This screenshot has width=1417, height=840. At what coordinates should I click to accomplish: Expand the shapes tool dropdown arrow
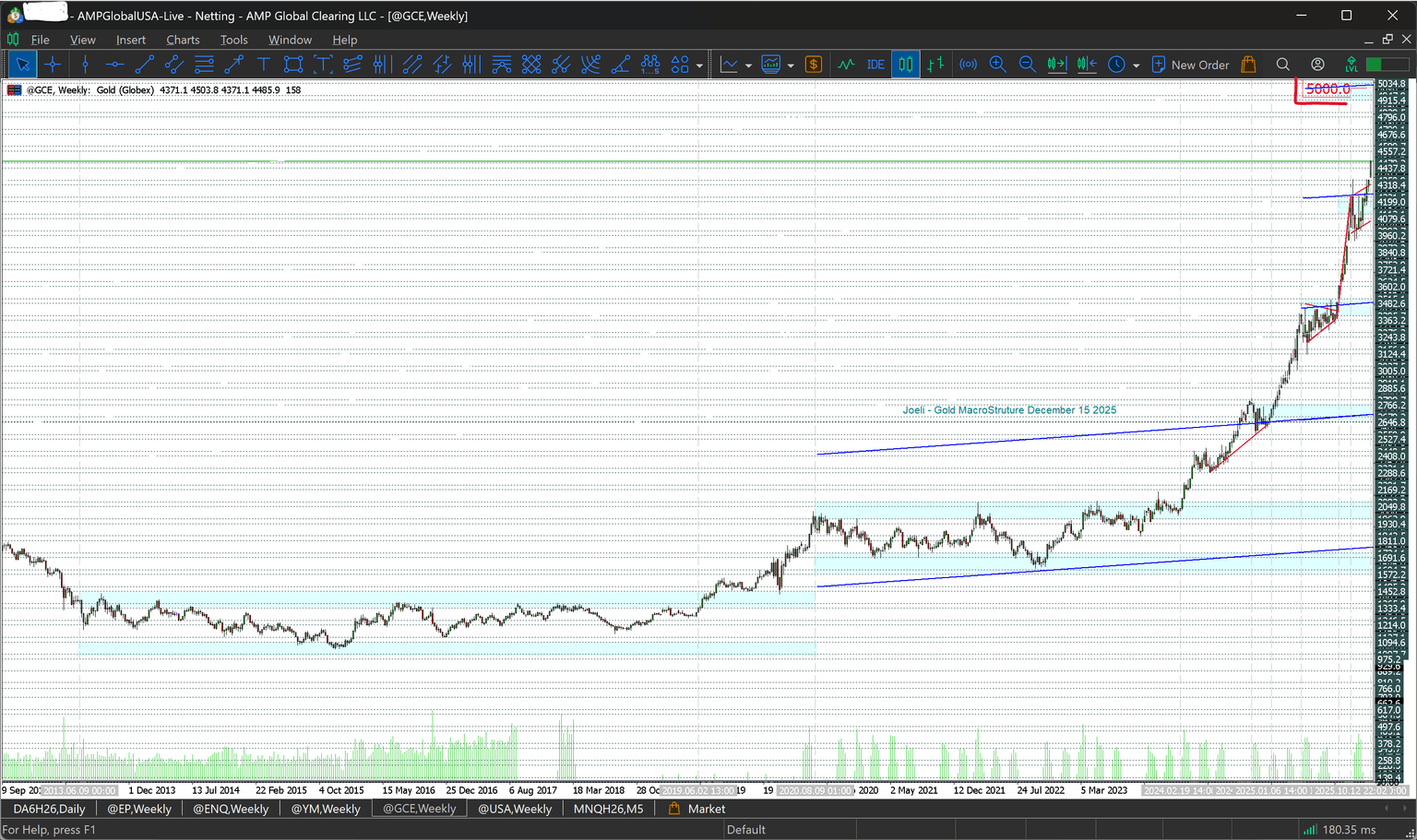699,65
